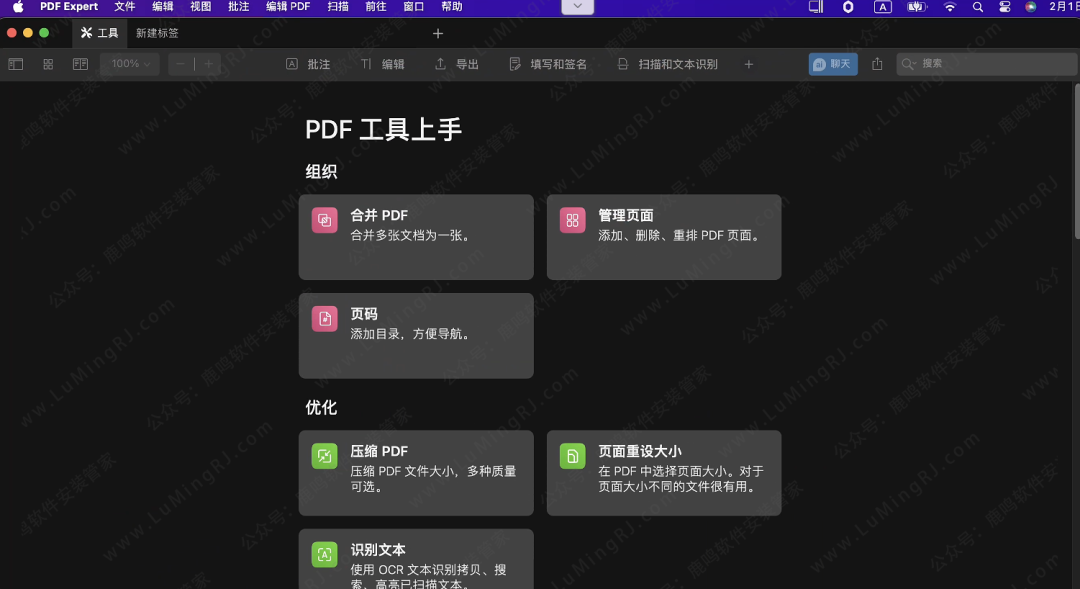The height and width of the screenshot is (589, 1080).
Task: Open the 合并 PDF tool card
Action: point(416,237)
